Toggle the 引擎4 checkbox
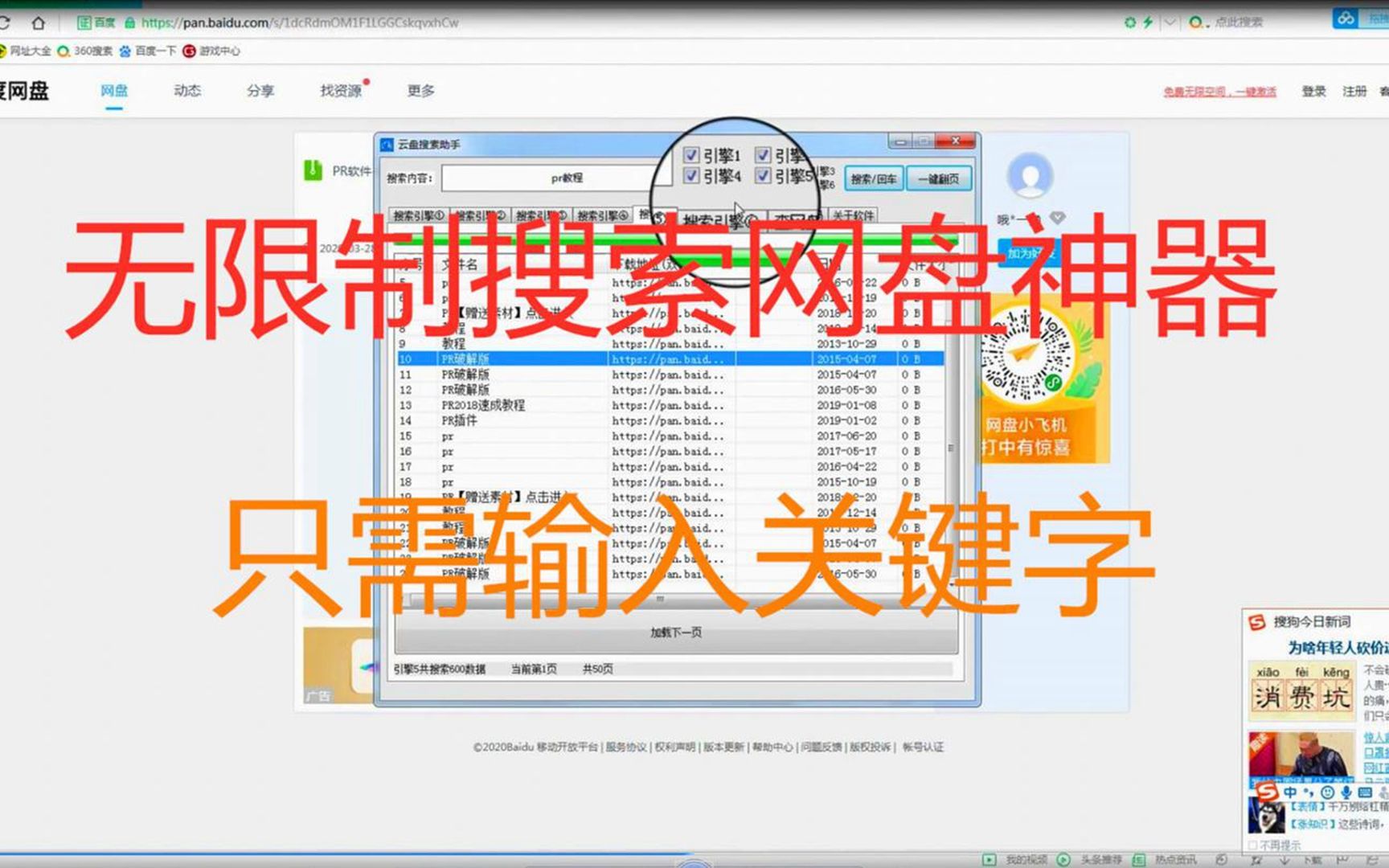This screenshot has width=1389, height=868. click(691, 175)
